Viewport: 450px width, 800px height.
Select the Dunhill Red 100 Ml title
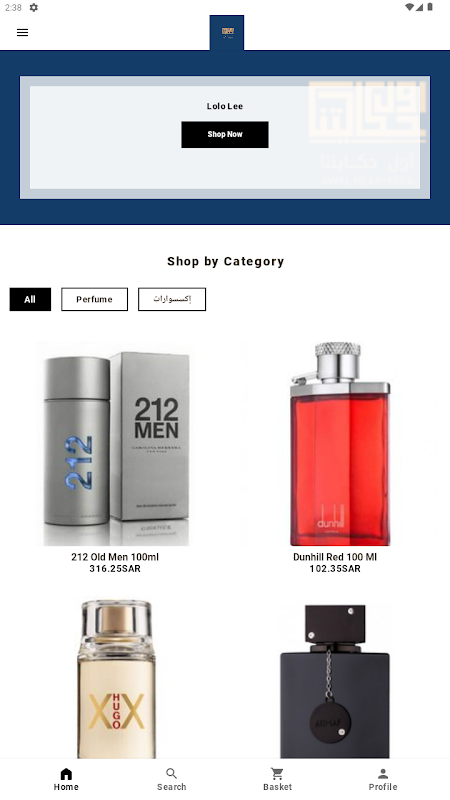tap(335, 557)
